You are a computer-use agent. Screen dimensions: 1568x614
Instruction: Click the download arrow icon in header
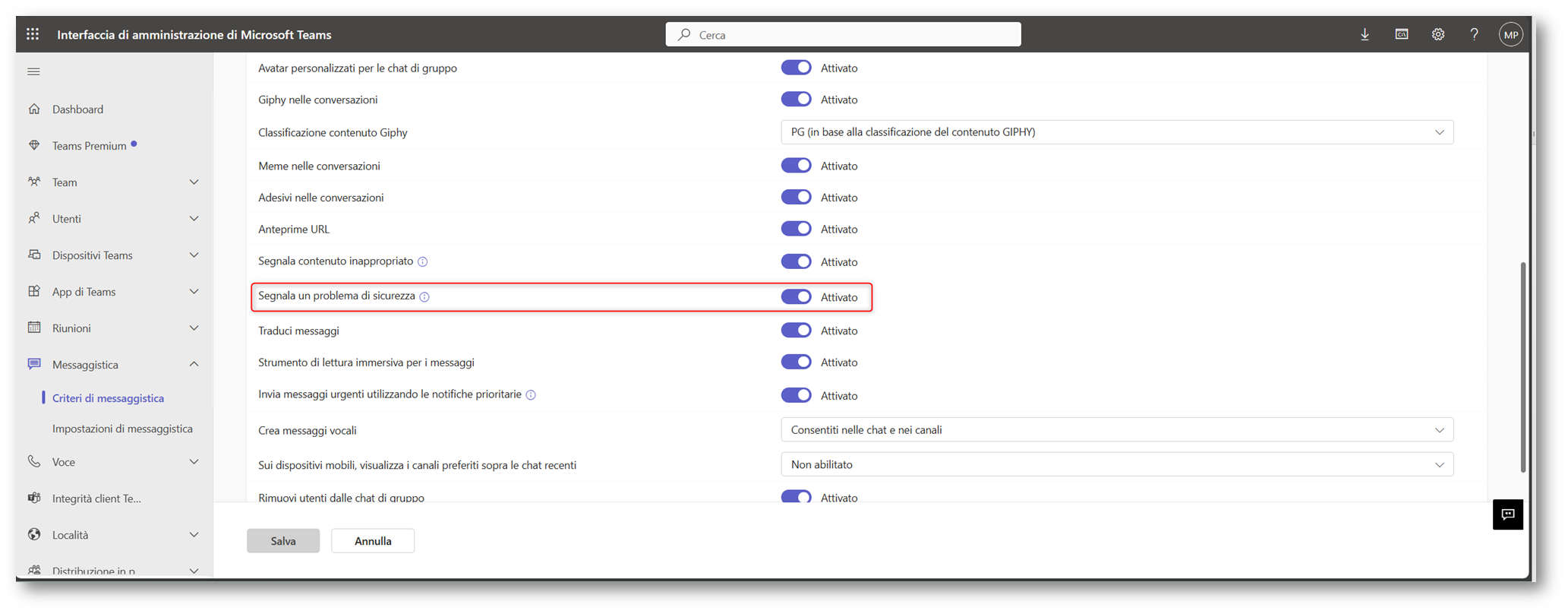pyautogui.click(x=1365, y=34)
